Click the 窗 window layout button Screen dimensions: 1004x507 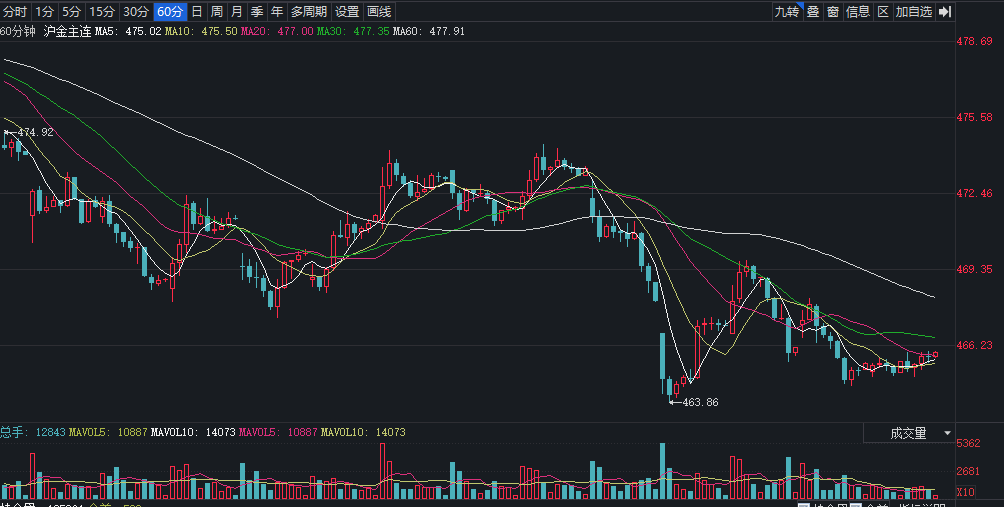tap(833, 12)
